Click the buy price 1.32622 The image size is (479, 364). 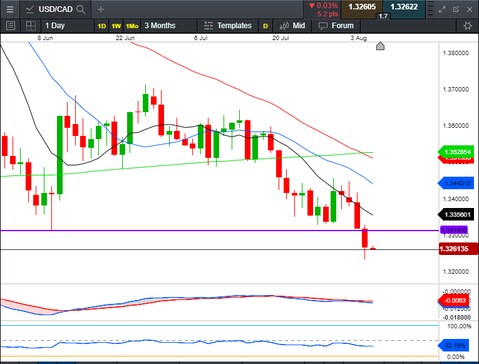point(404,7)
